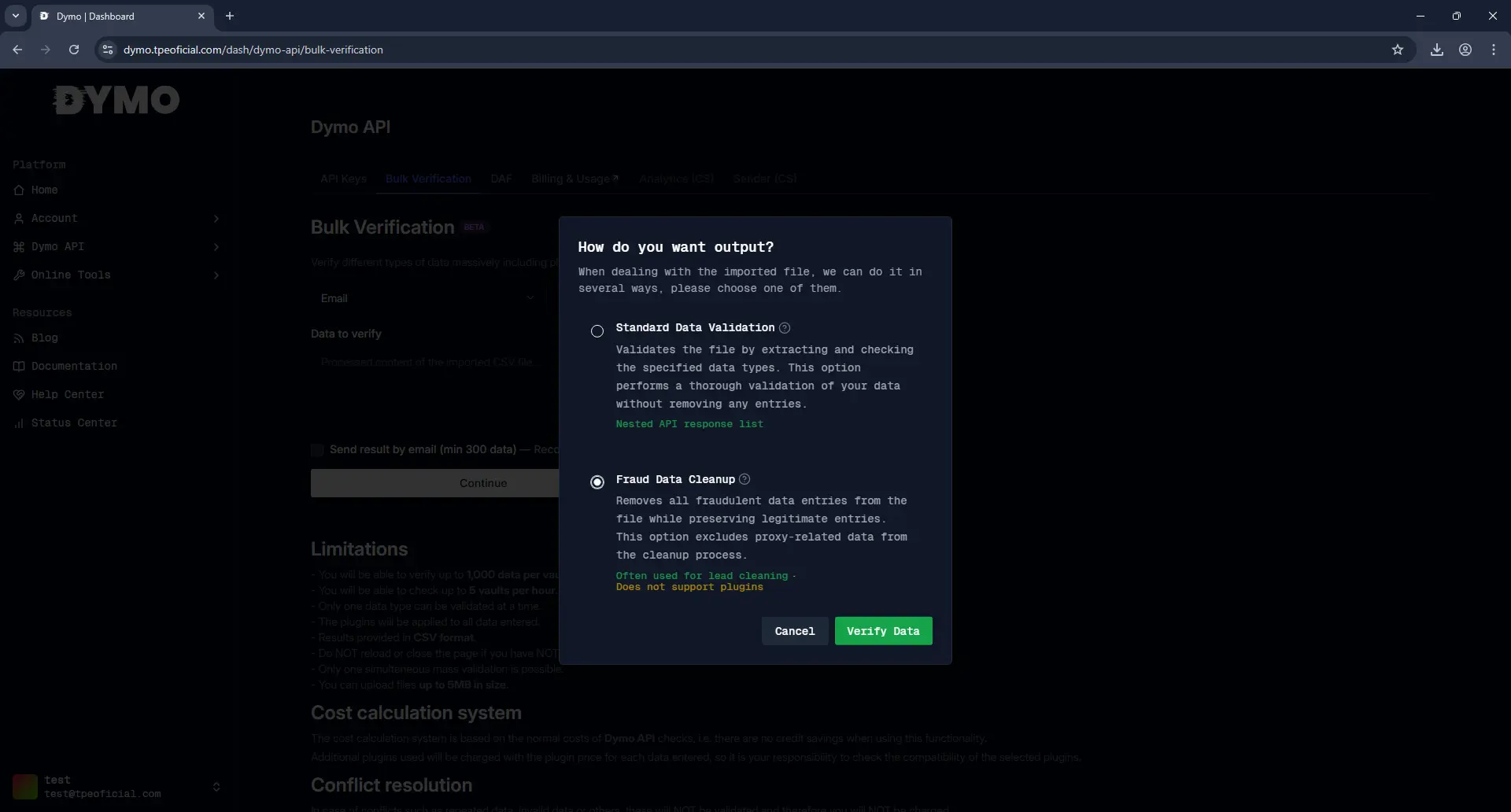
Task: Click the help icon beside Fraud Data Cleanup
Action: (x=744, y=479)
